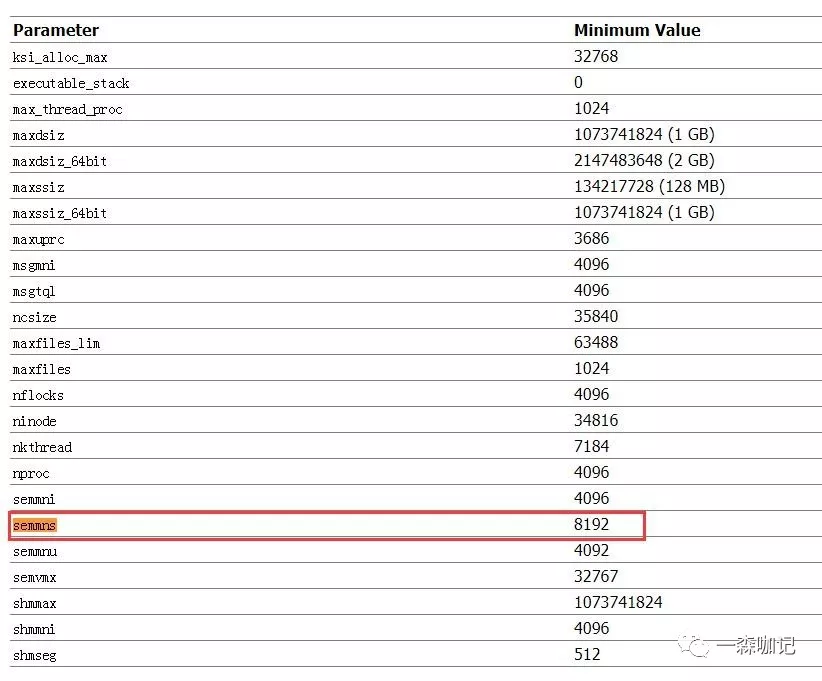Click the ncsize value 35840
This screenshot has height=681, width=822.
tap(596, 316)
